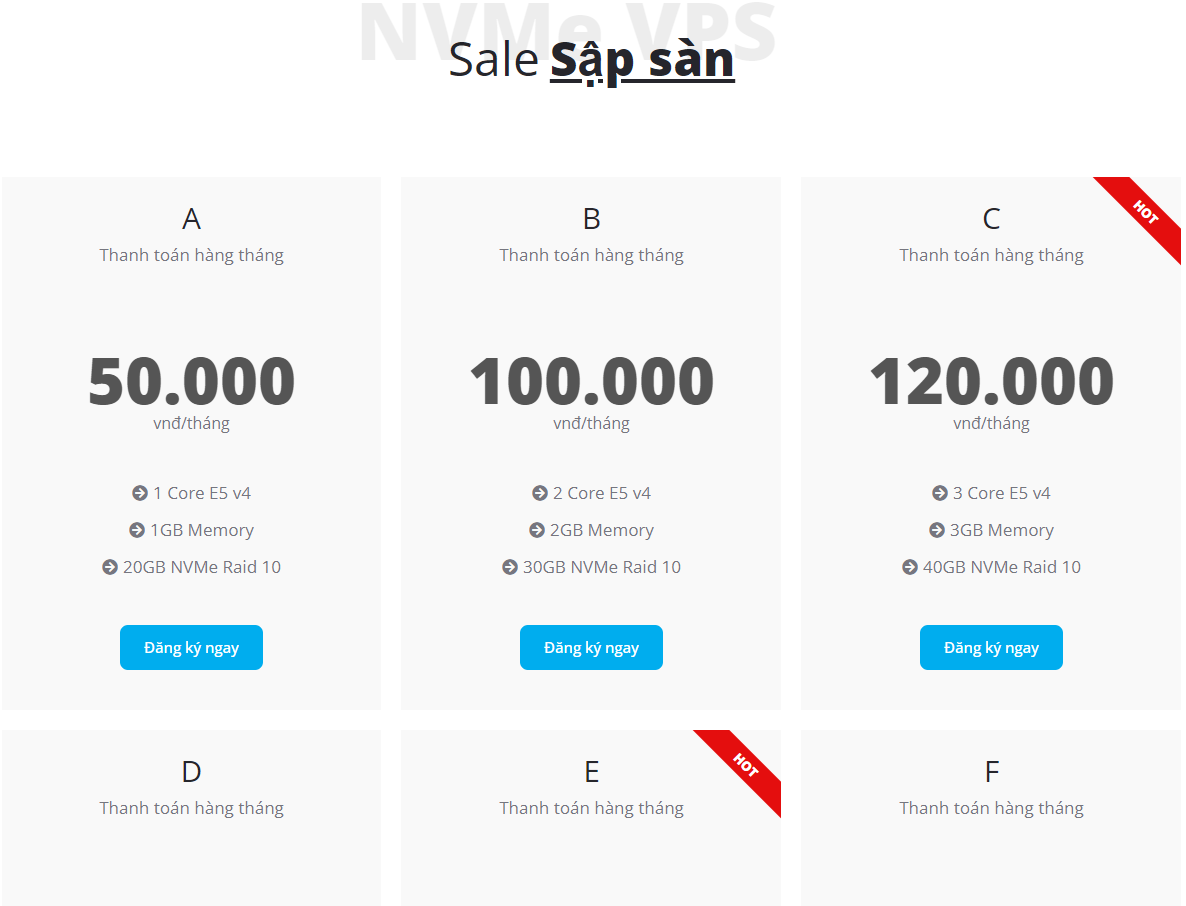The image size is (1186, 906).
Task: Click Thanh toán hàng tháng under plan D
Action: pyautogui.click(x=191, y=807)
